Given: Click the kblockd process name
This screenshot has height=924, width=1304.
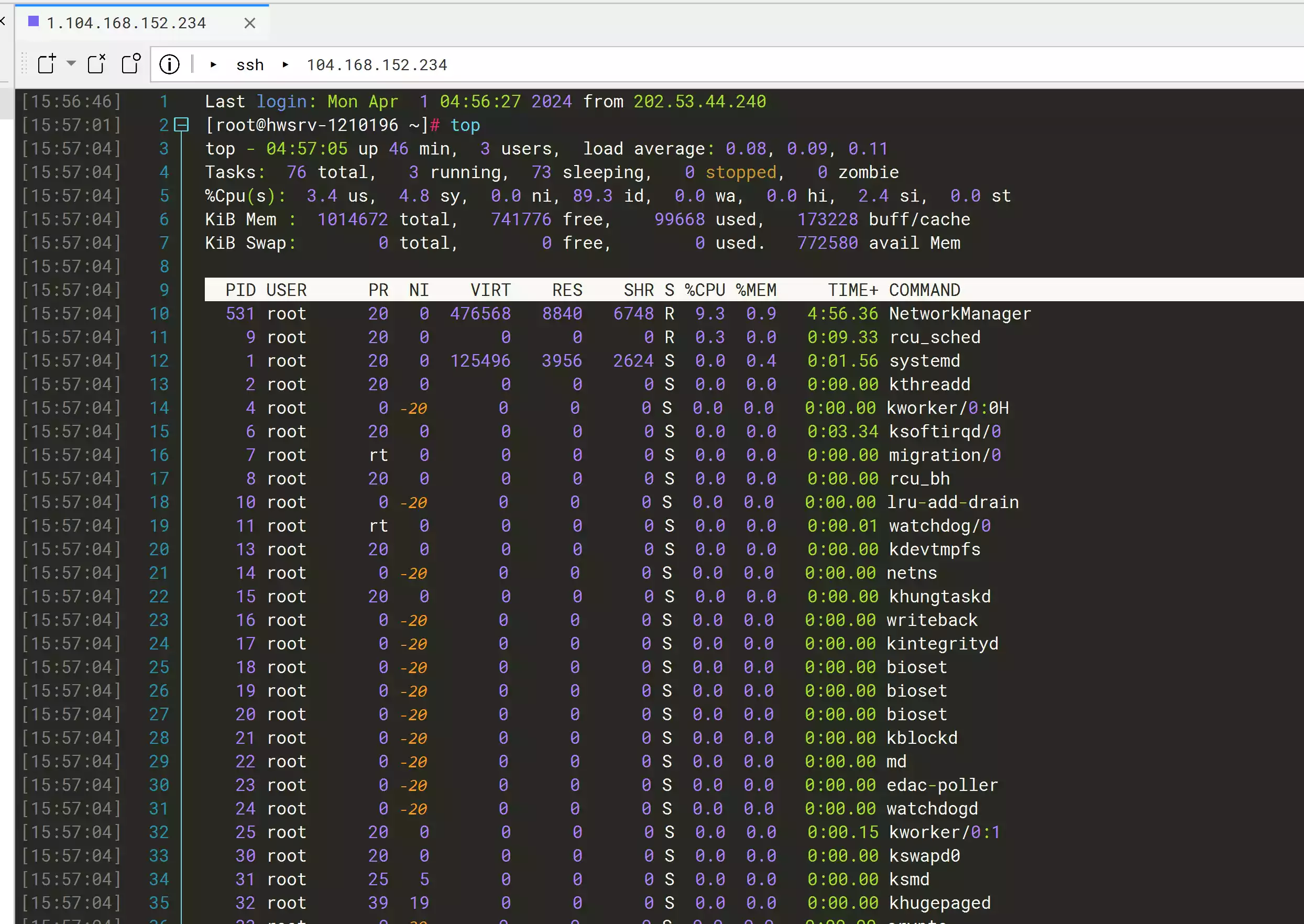Looking at the screenshot, I should [922, 738].
